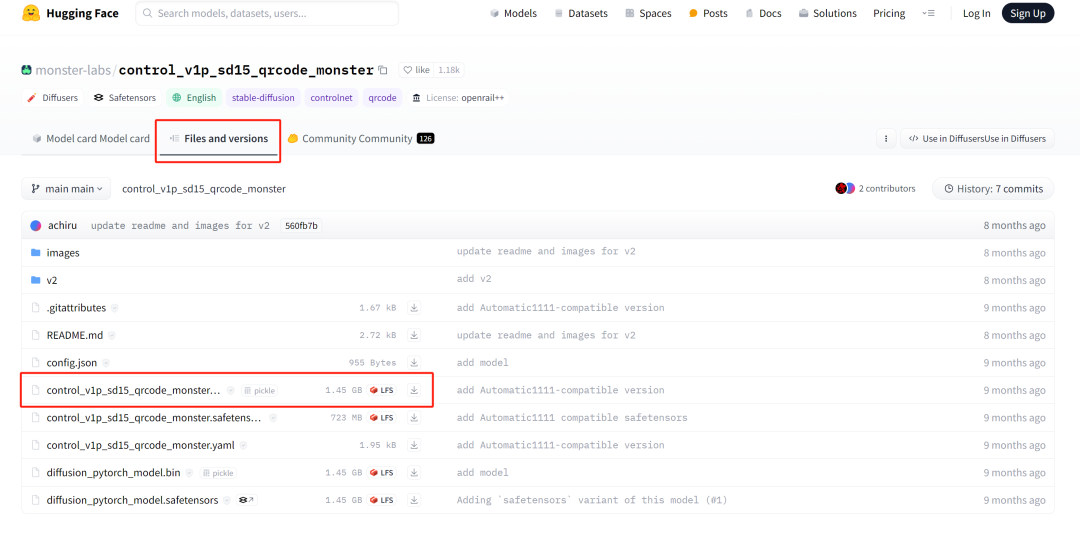Click the monster-labs organization avatar
The height and width of the screenshot is (541, 1080).
[x=27, y=70]
